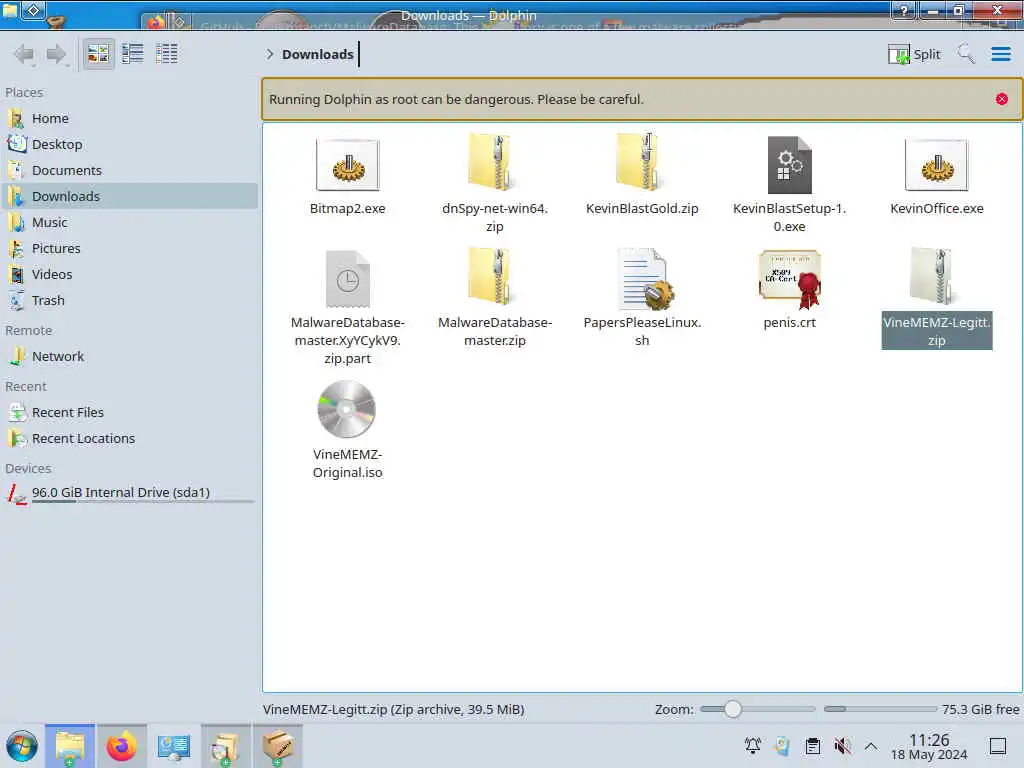This screenshot has width=1024, height=768.
Task: Expand hidden system tray icons arrow
Action: point(871,746)
